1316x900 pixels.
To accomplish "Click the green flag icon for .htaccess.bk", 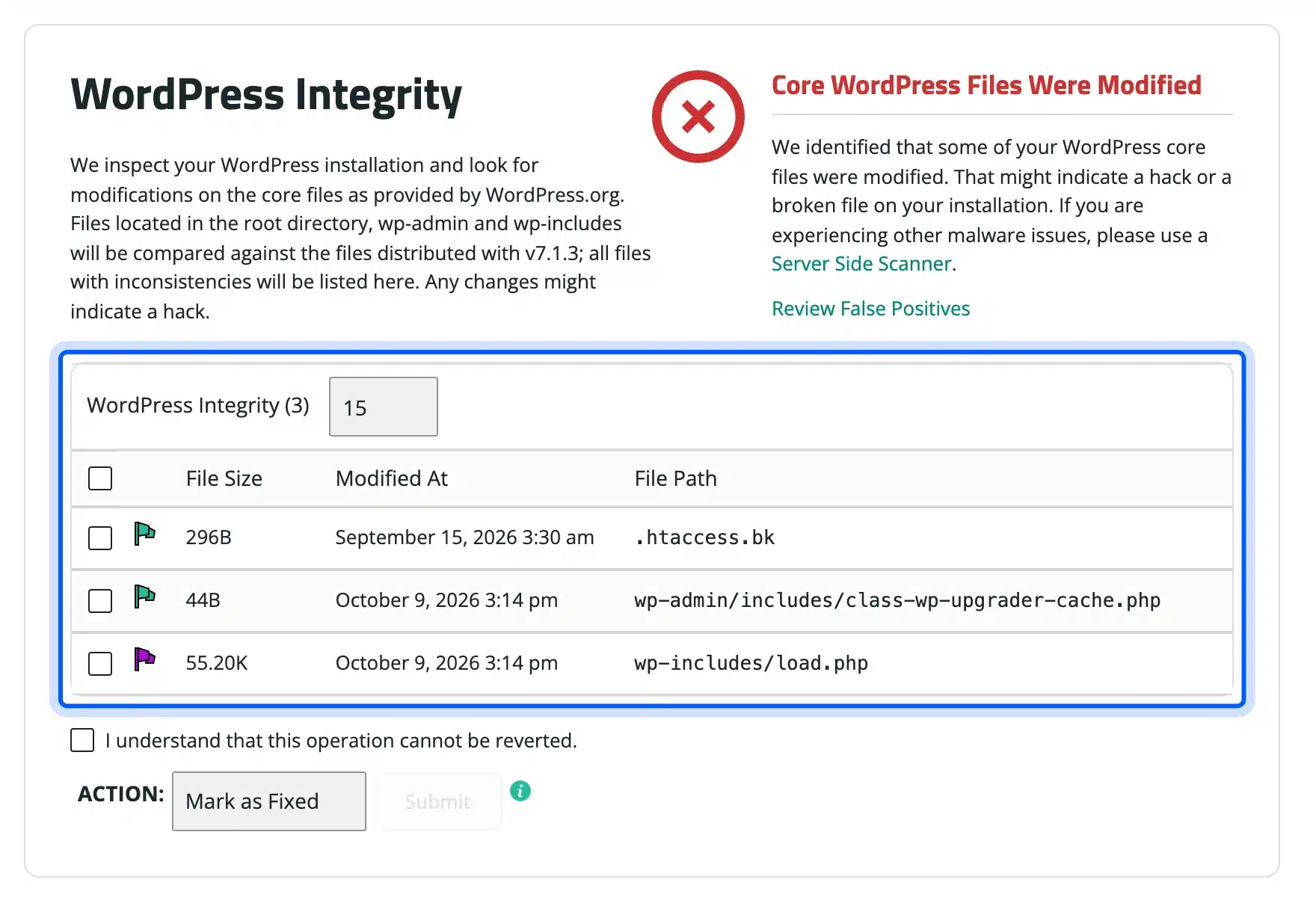I will (x=145, y=534).
